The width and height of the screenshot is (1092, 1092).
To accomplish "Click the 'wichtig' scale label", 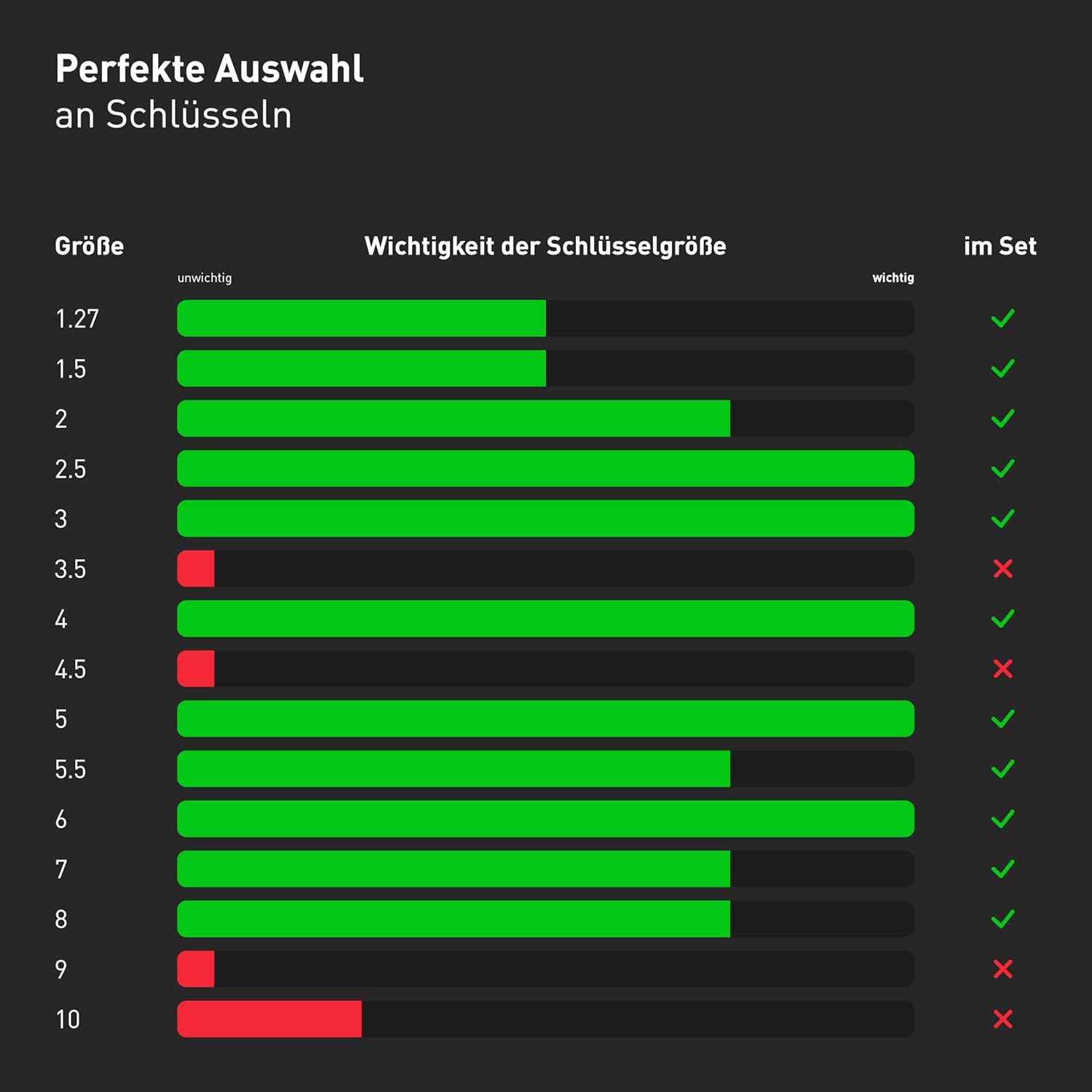I will [893, 278].
